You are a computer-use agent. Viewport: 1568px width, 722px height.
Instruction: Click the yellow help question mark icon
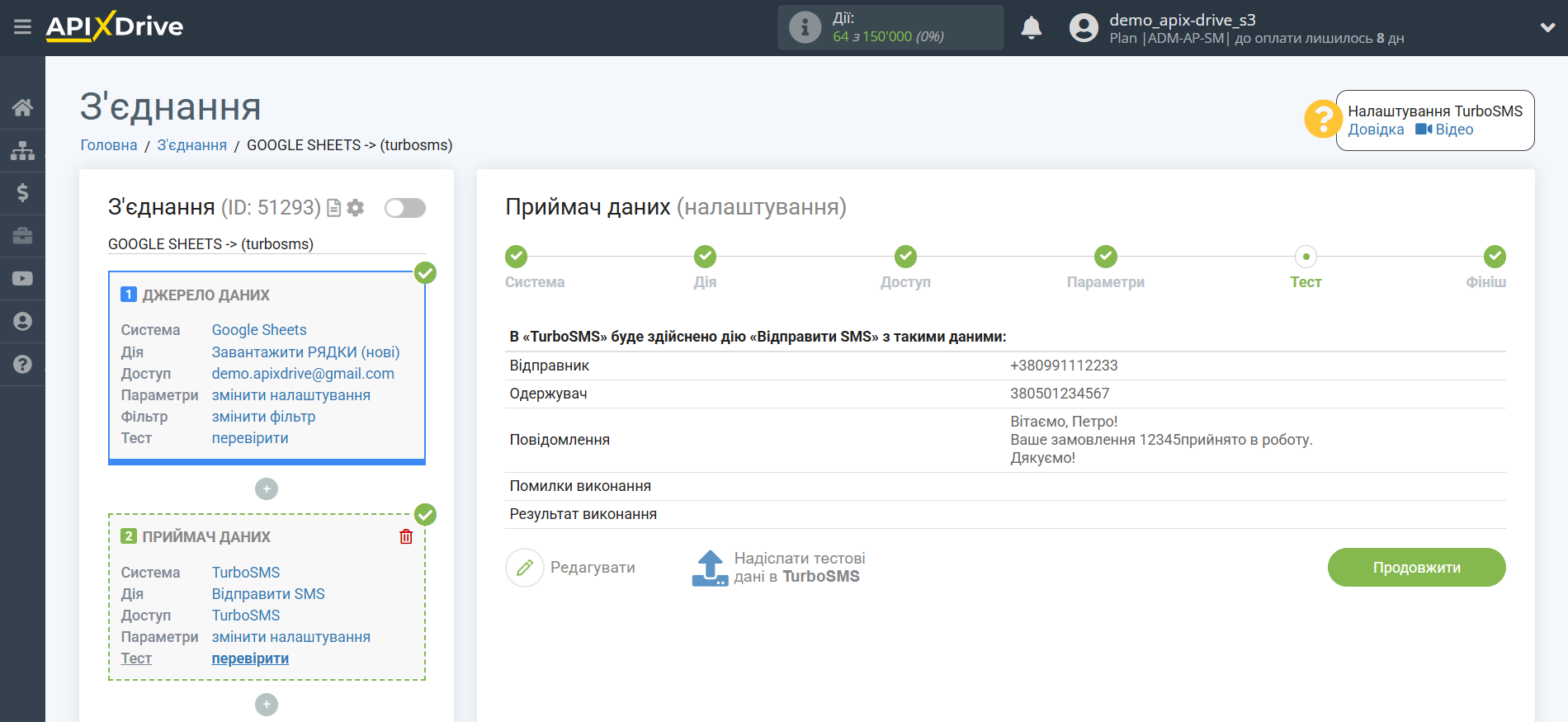tap(1323, 119)
